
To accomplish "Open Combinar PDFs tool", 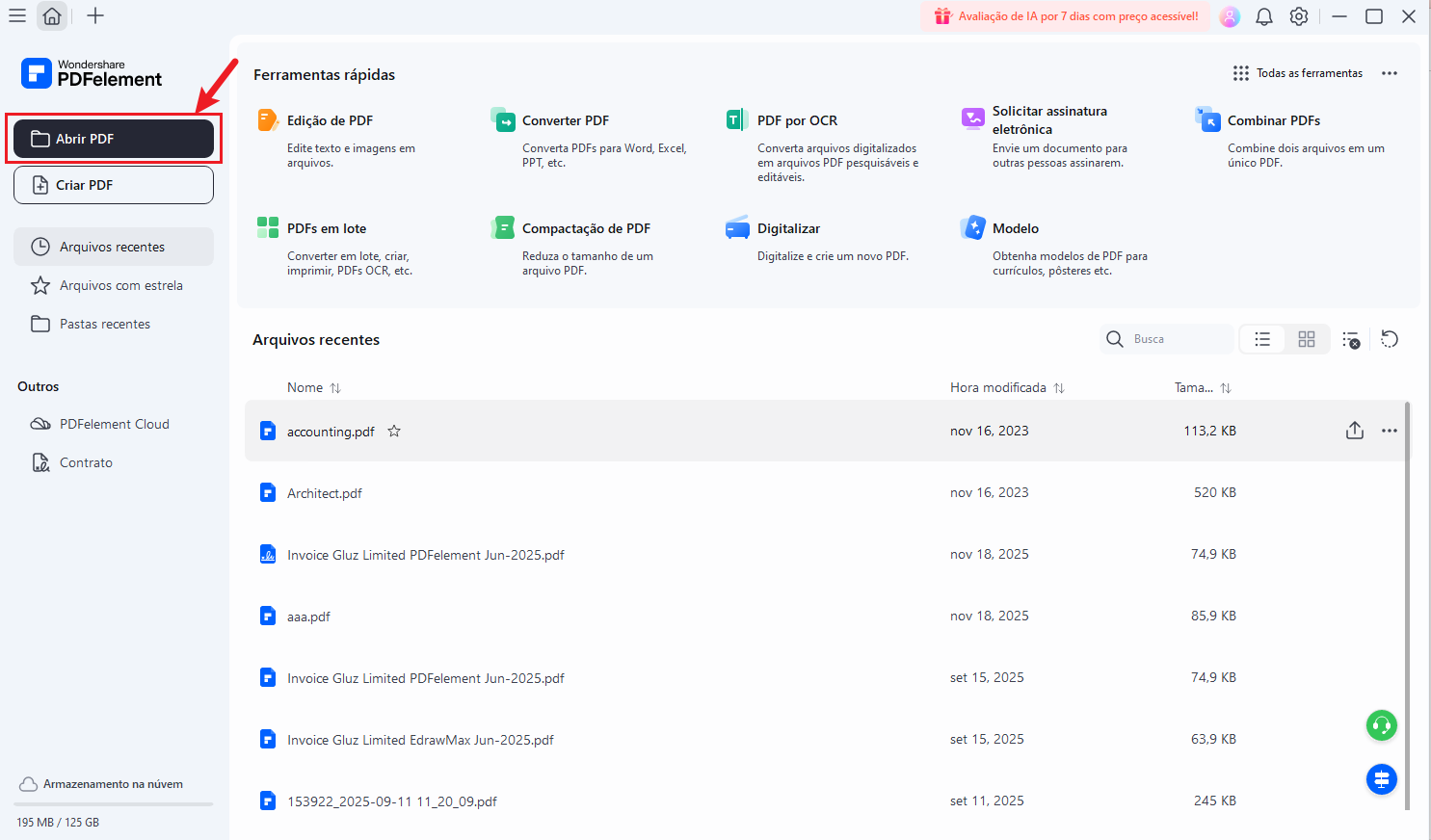I will 1273,120.
